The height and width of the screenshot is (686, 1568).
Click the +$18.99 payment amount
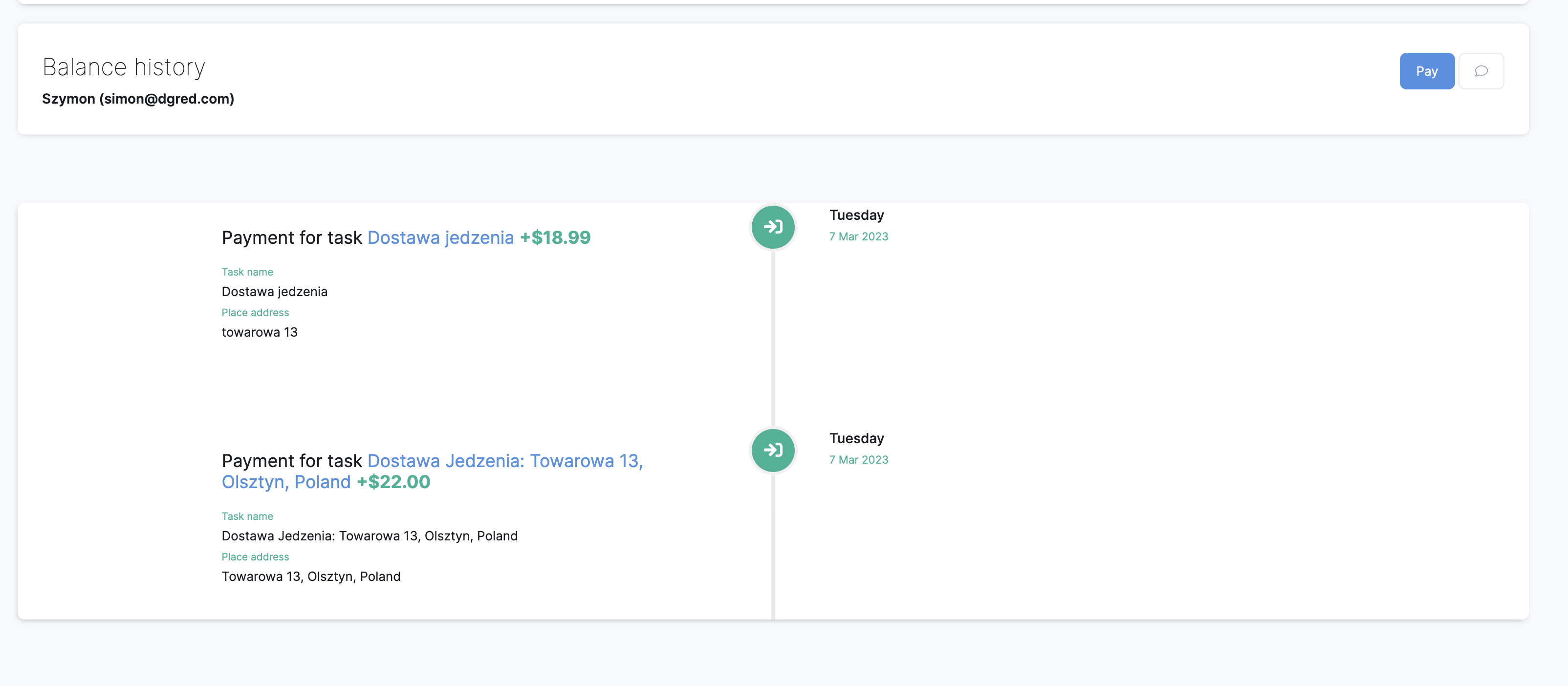(x=555, y=237)
